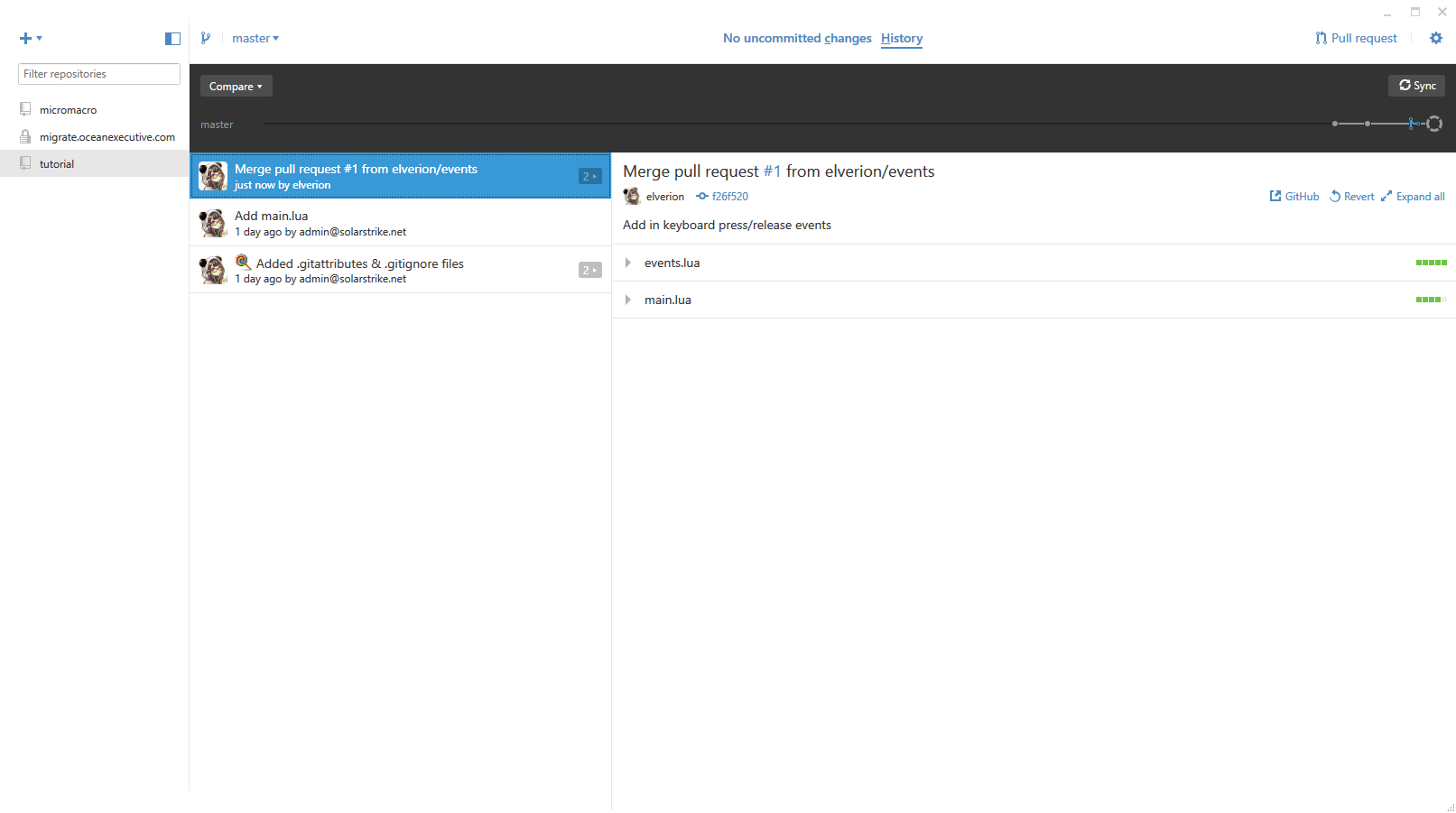
Task: Select the micromacro repository
Action: click(68, 110)
